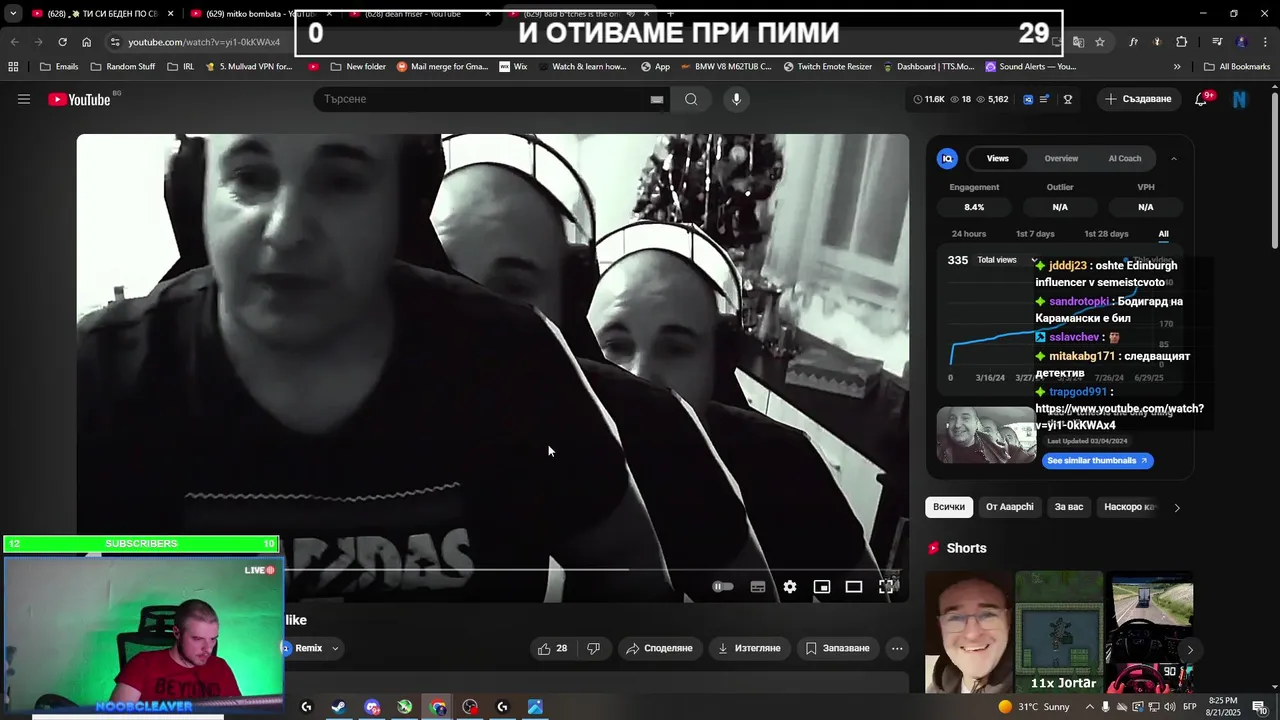Viewport: 1280px width, 720px height.
Task: Go to the YouTube home logo
Action: pos(80,99)
